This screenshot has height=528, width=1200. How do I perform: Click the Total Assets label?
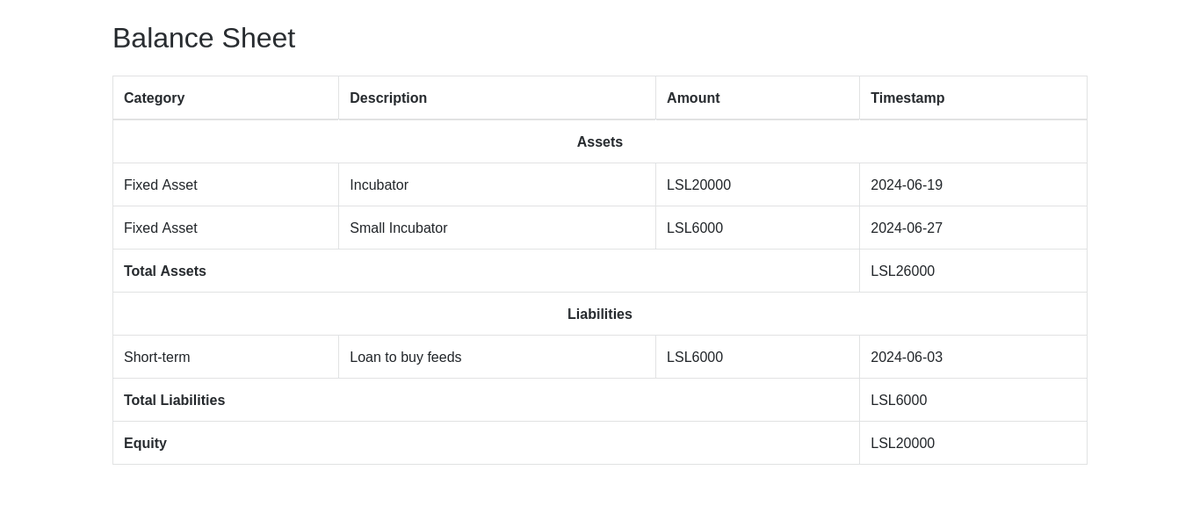tap(165, 271)
